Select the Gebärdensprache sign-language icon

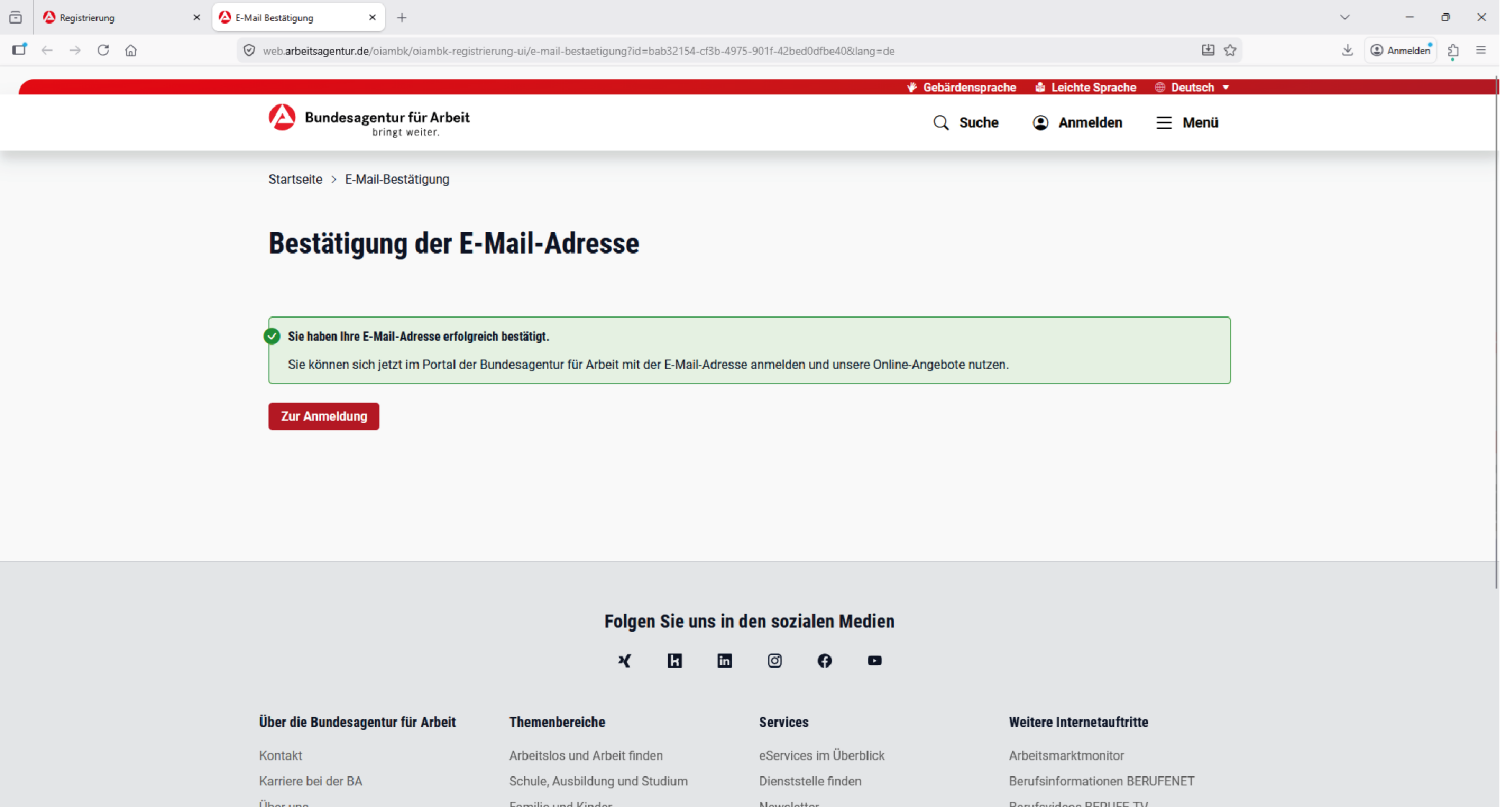(911, 87)
